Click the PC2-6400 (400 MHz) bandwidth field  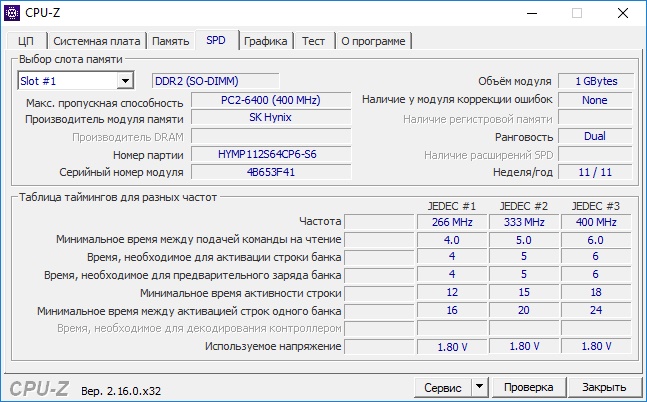click(271, 100)
